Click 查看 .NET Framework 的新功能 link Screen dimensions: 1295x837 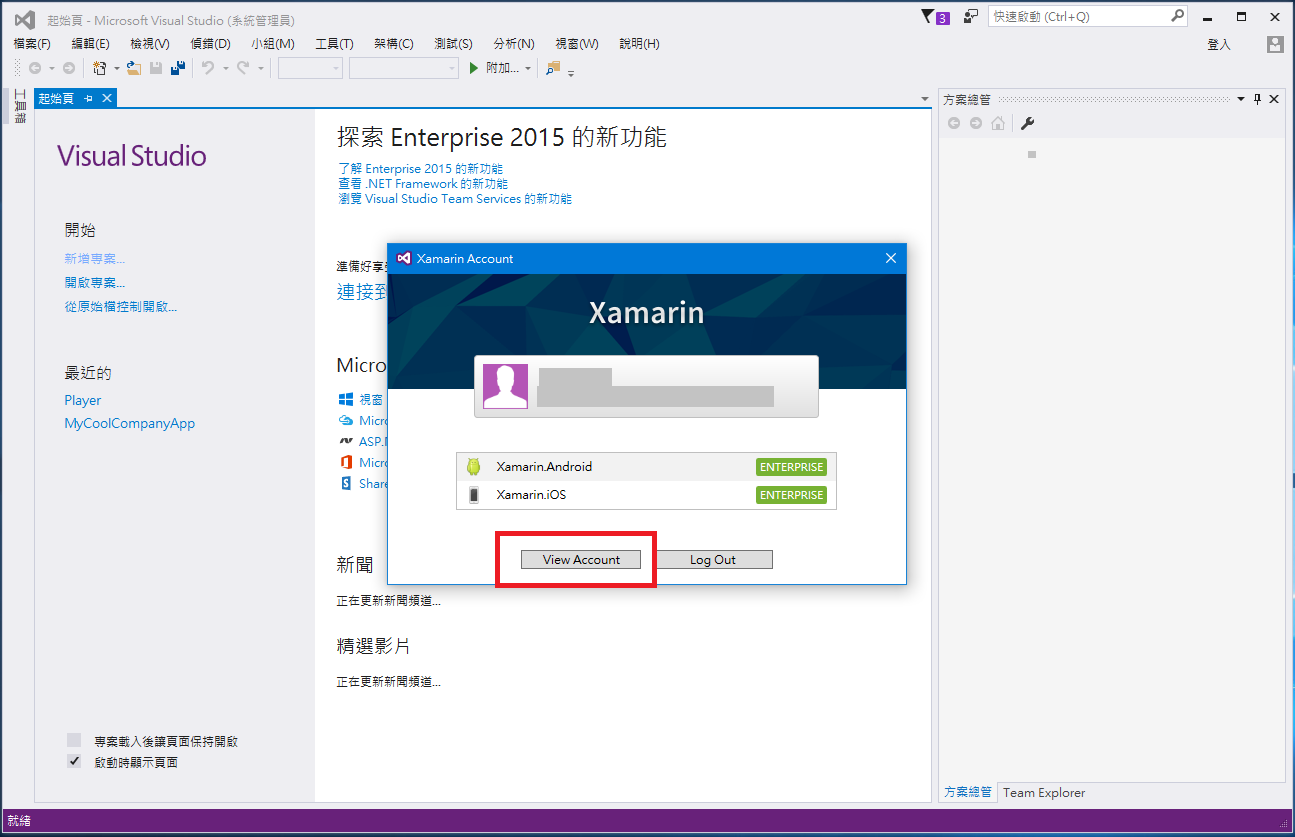[423, 184]
